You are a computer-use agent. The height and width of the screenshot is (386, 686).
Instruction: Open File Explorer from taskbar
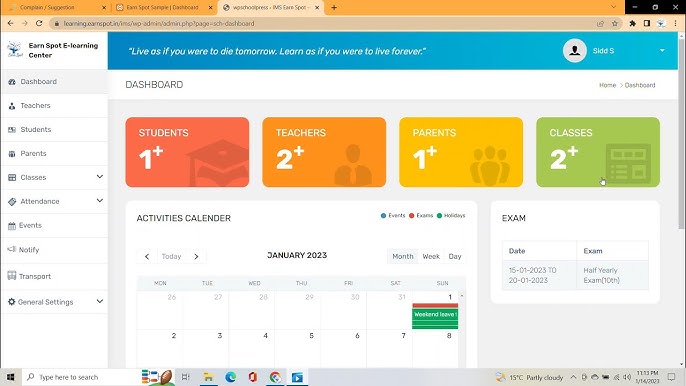coord(208,377)
